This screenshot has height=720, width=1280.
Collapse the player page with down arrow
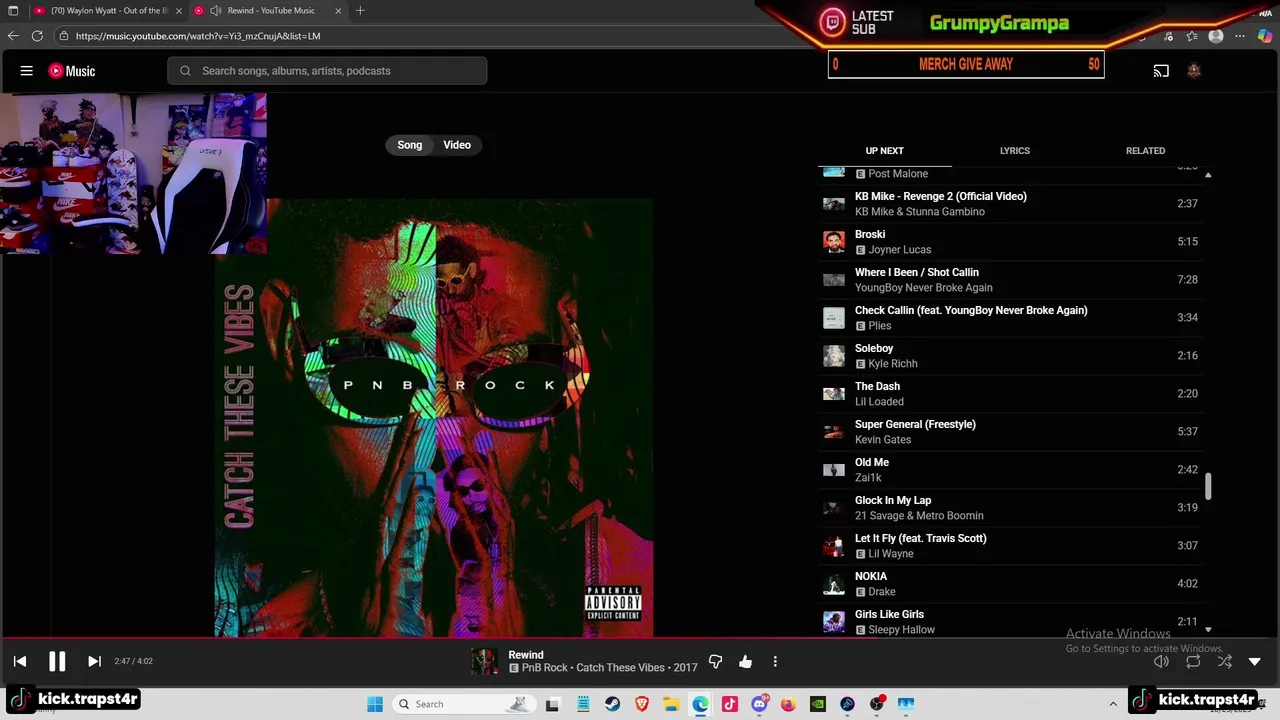click(1255, 661)
